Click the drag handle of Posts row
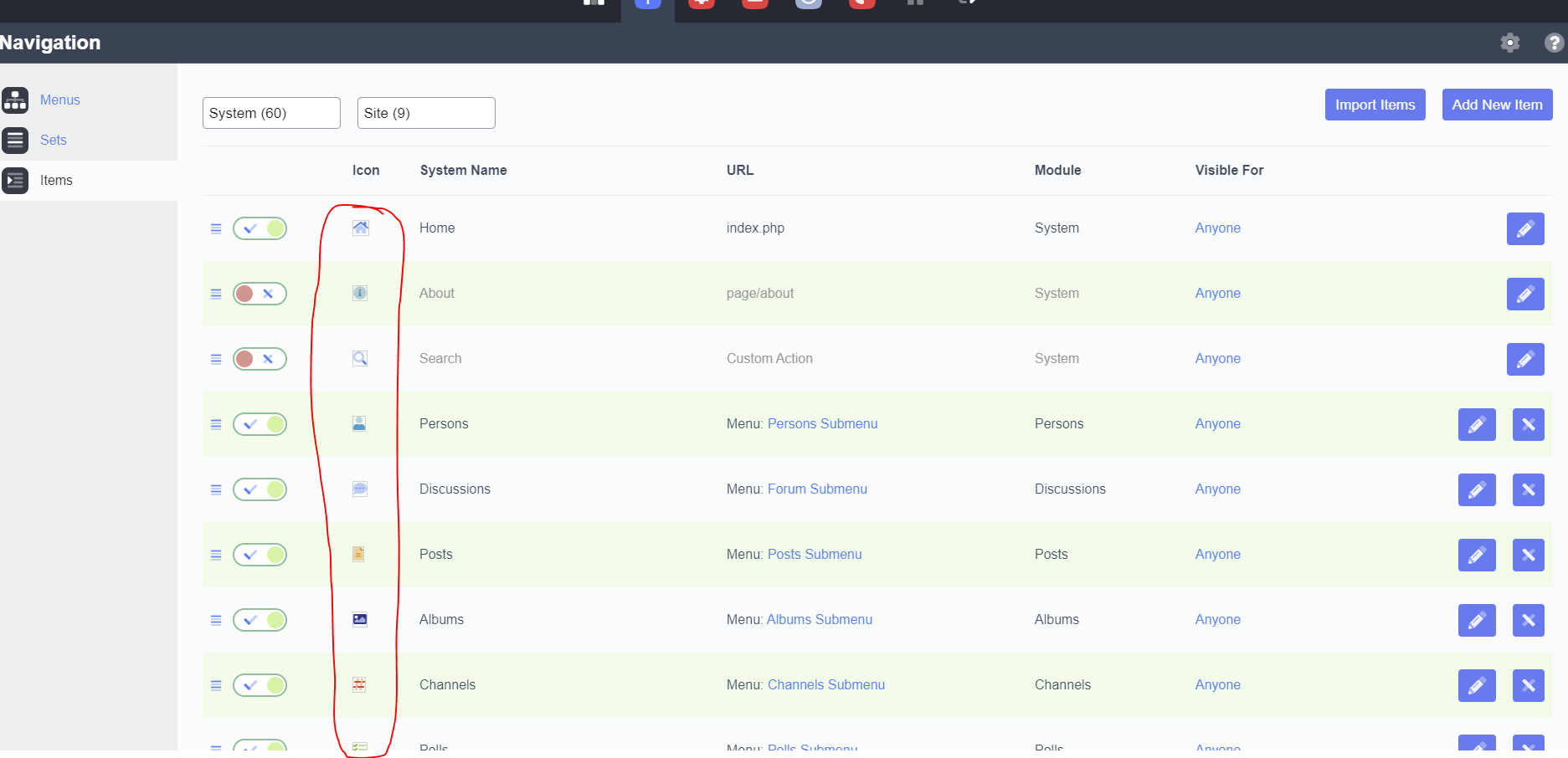 pos(216,555)
